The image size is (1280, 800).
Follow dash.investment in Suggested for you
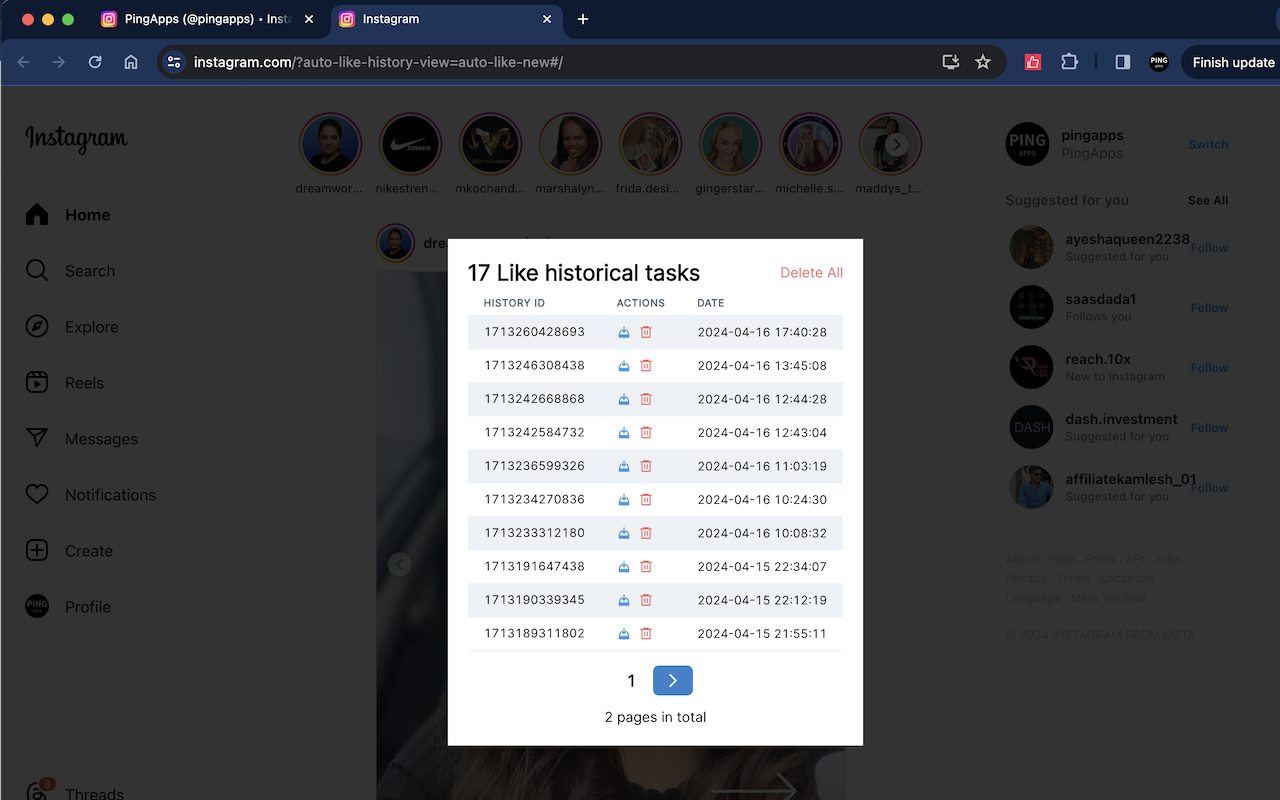1208,427
